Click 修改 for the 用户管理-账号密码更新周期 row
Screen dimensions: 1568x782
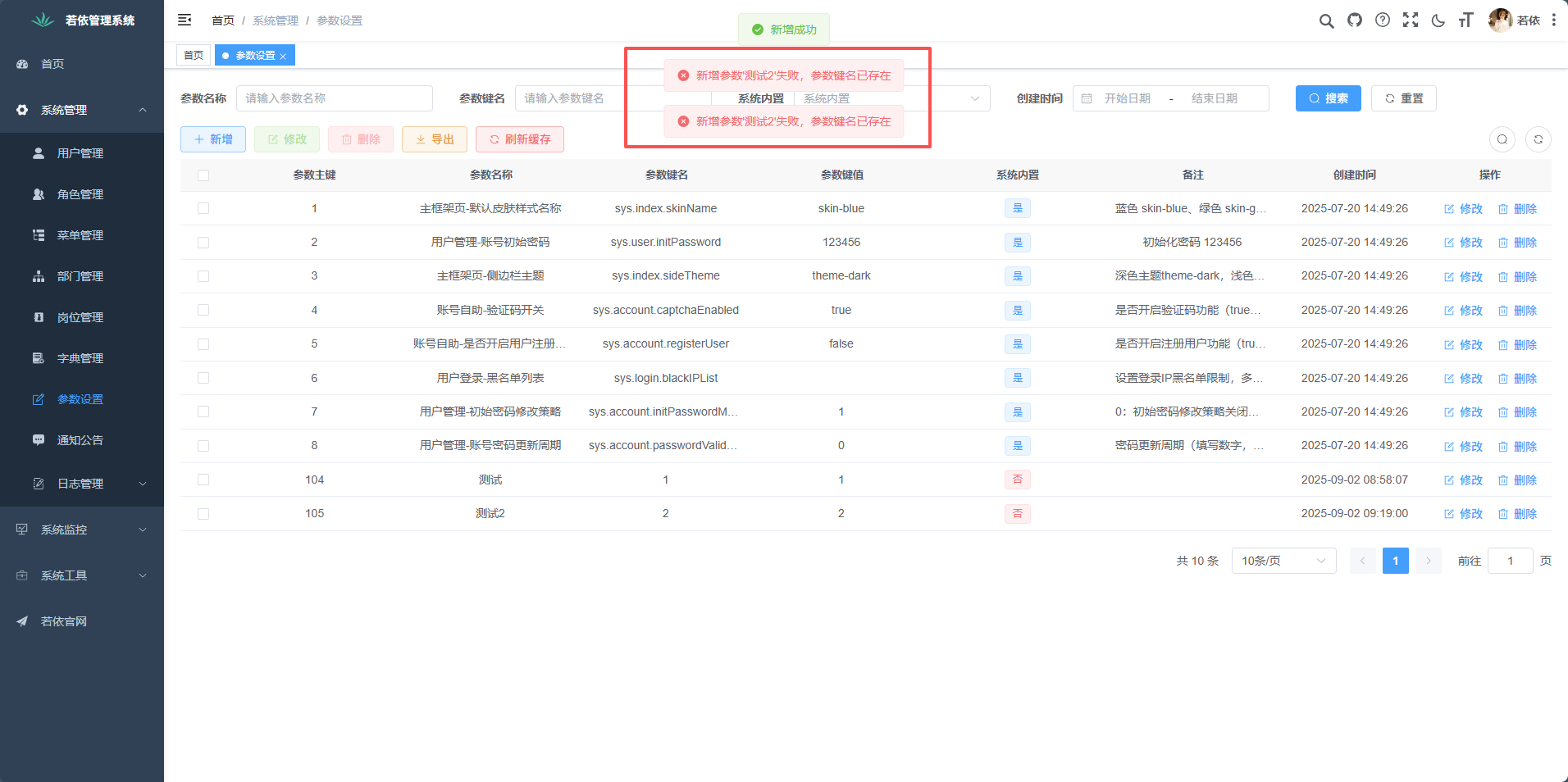[x=1464, y=447]
